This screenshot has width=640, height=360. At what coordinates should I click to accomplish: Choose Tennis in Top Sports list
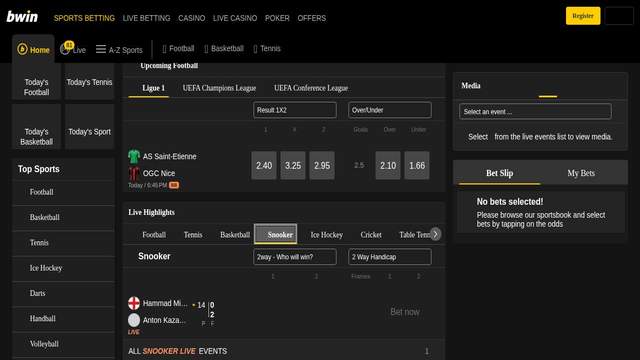pyautogui.click(x=64, y=242)
